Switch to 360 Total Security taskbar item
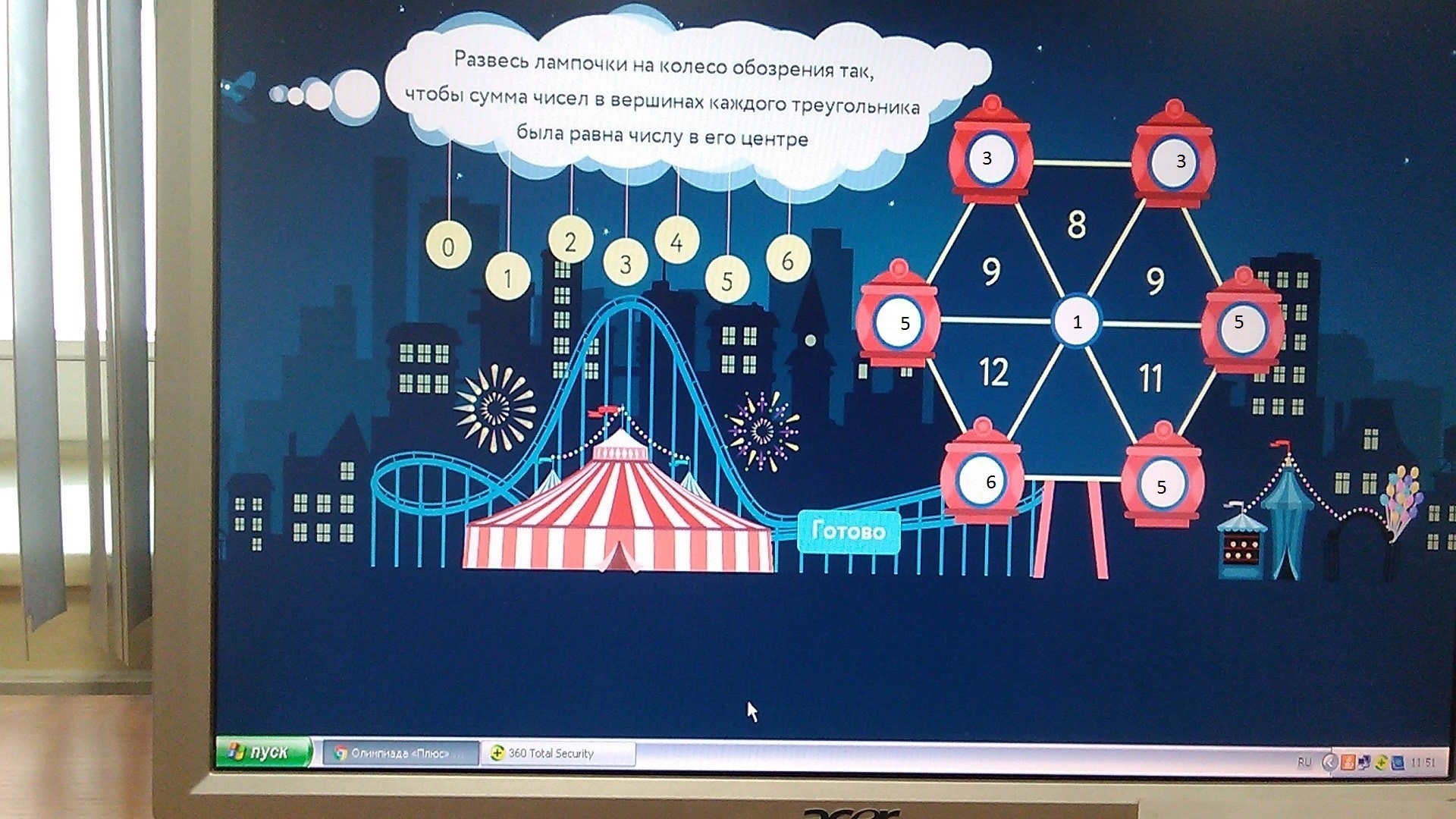This screenshot has height=819, width=1456. pos(557,753)
